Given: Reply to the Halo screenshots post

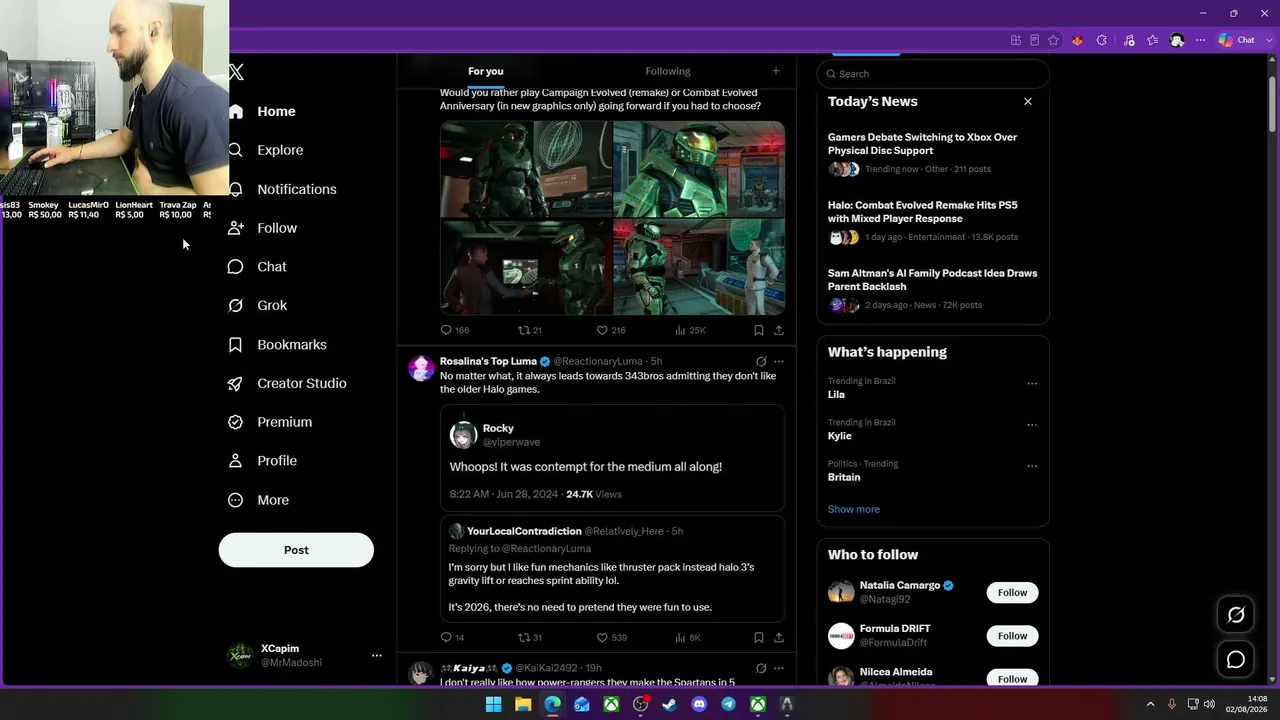Looking at the screenshot, I should click(x=455, y=330).
